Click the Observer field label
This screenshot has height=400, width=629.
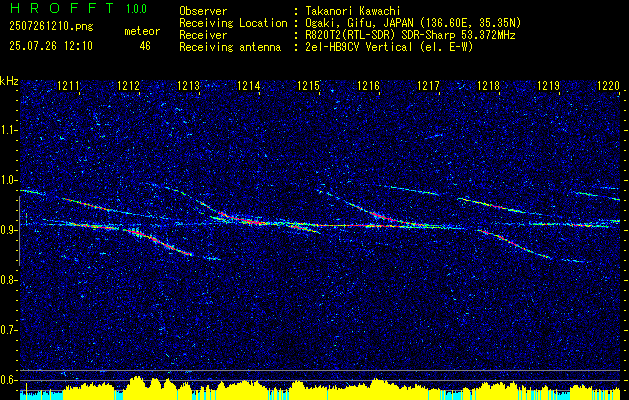(203, 11)
